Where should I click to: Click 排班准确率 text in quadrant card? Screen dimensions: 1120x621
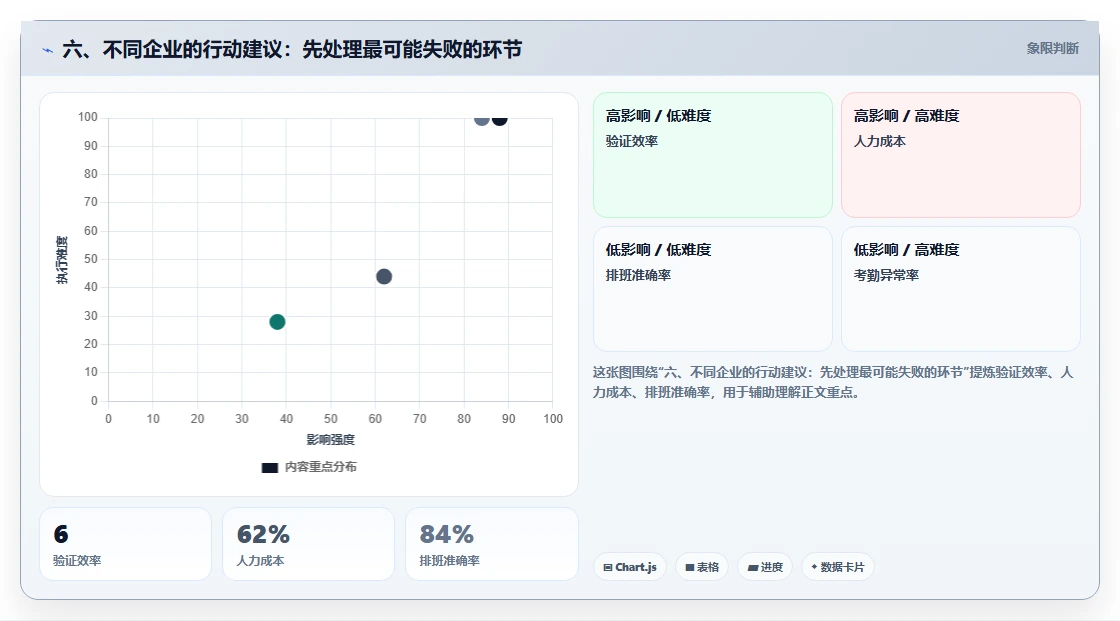(638, 275)
